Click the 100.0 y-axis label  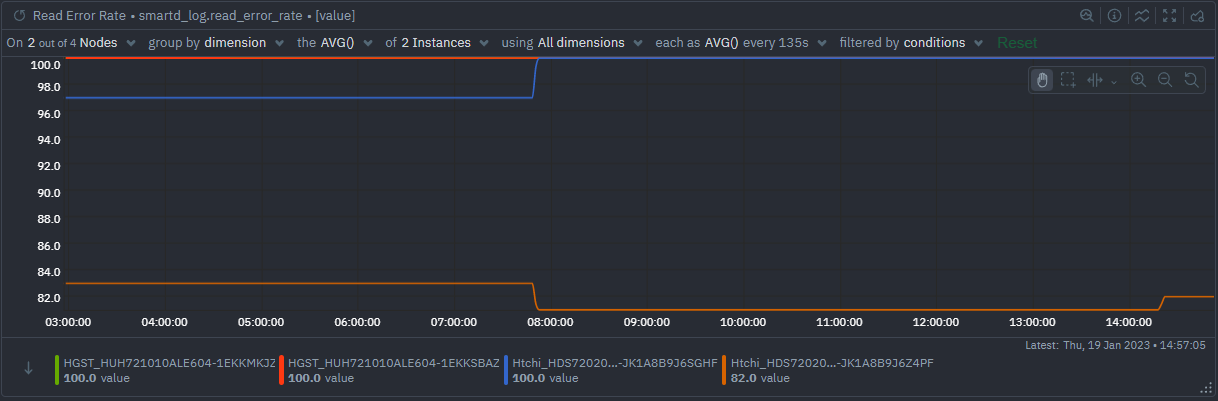coord(46,64)
